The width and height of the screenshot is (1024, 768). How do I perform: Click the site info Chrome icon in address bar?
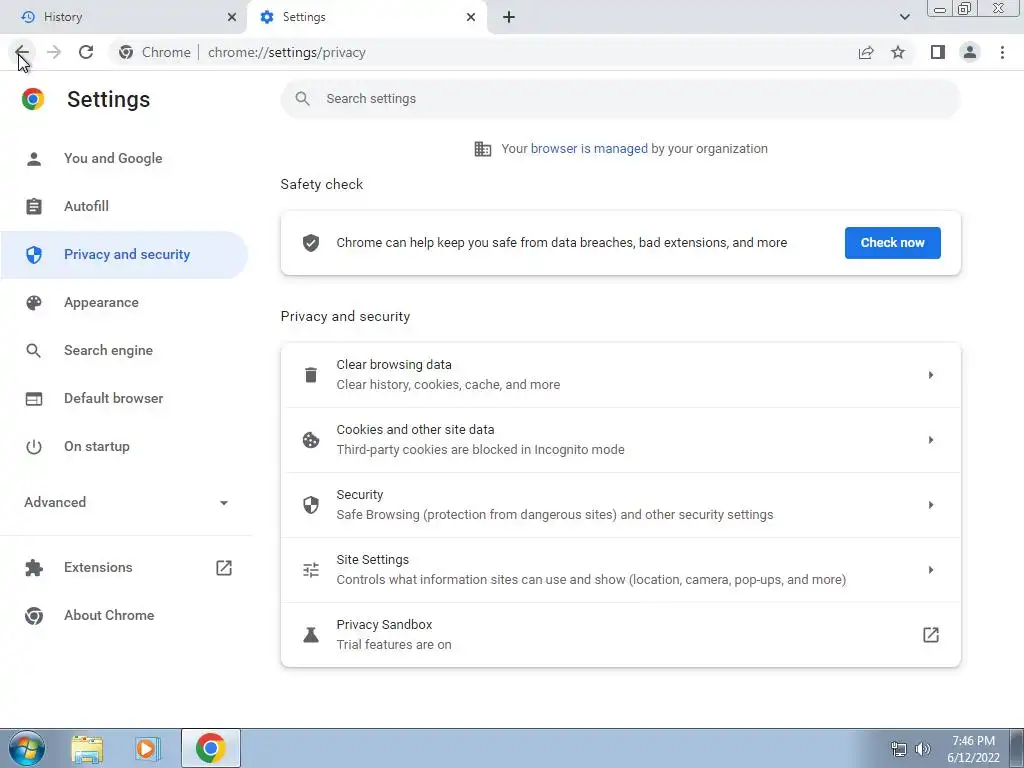(126, 52)
